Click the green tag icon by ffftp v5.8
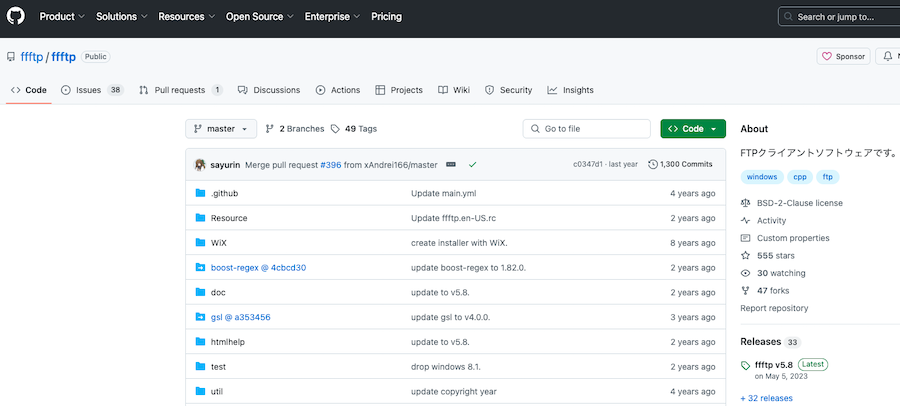 pyautogui.click(x=746, y=365)
